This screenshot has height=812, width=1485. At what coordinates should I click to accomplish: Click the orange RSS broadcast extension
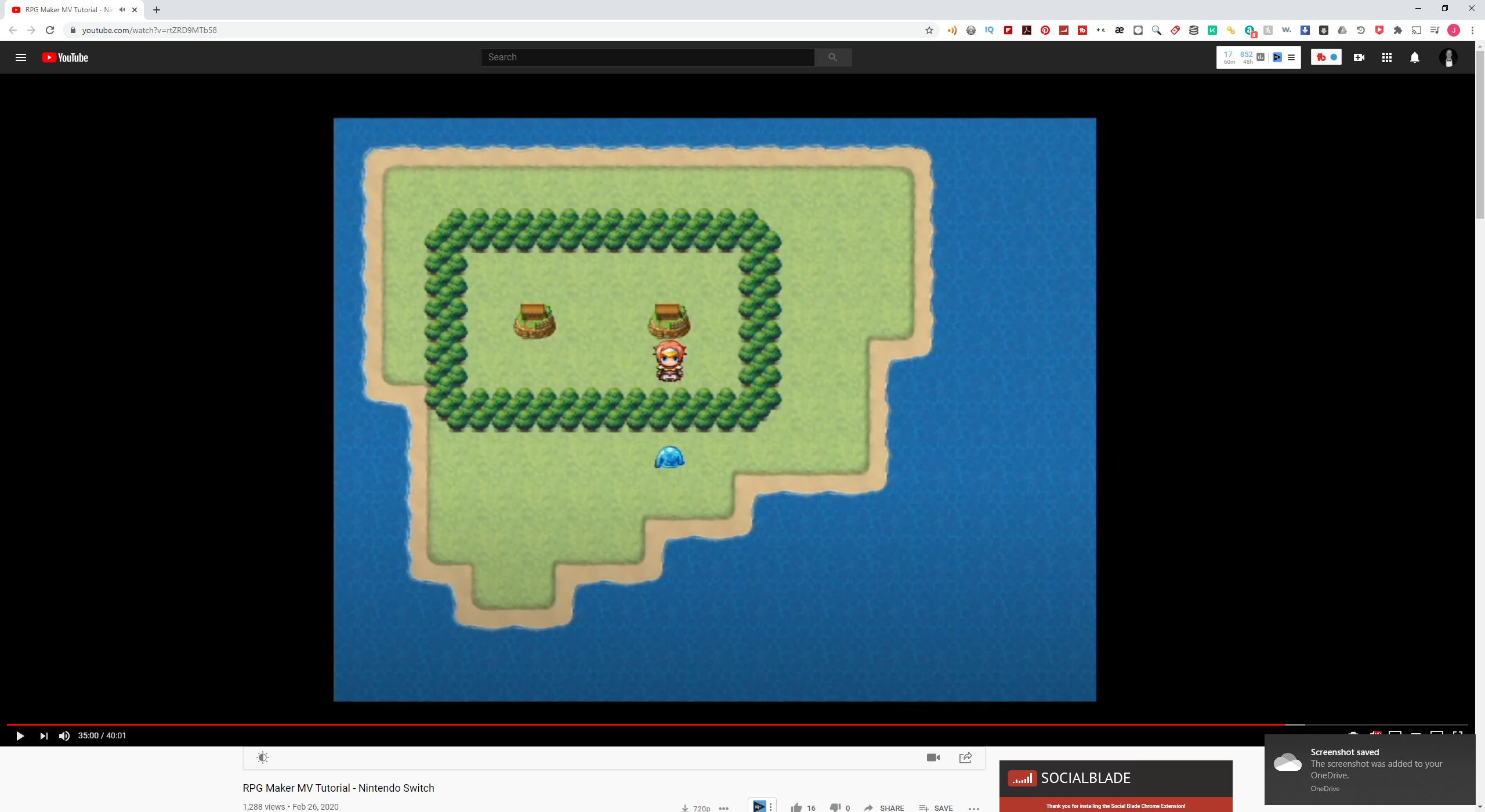(x=952, y=30)
